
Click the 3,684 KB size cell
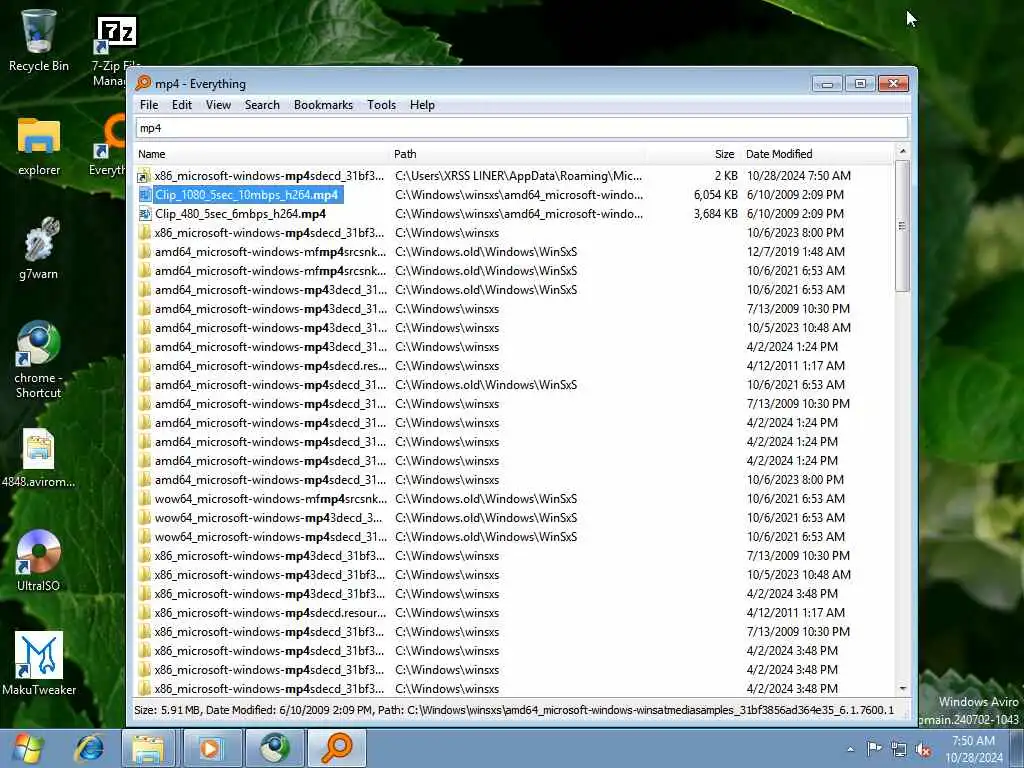pos(716,214)
